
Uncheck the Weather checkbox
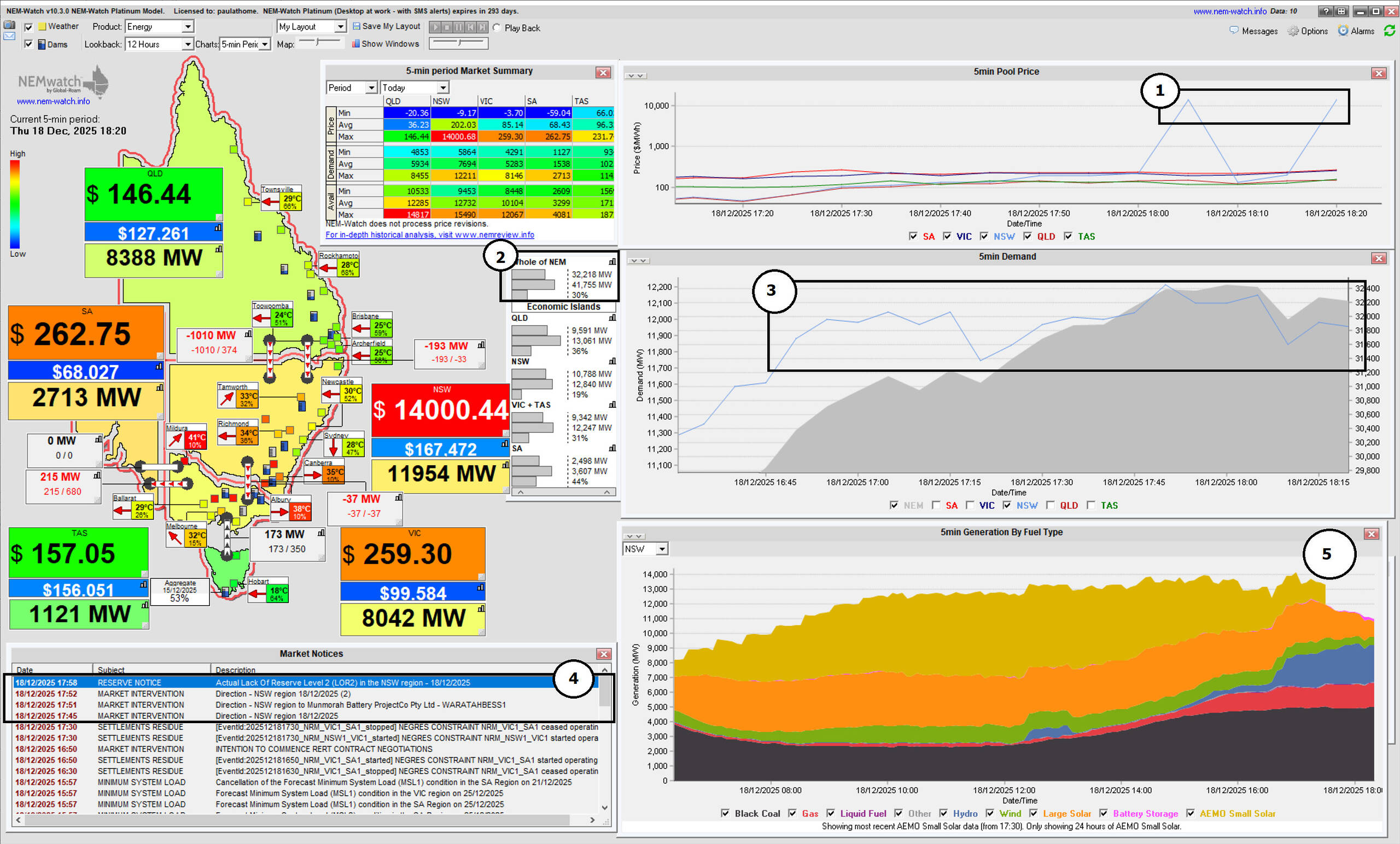coord(28,27)
